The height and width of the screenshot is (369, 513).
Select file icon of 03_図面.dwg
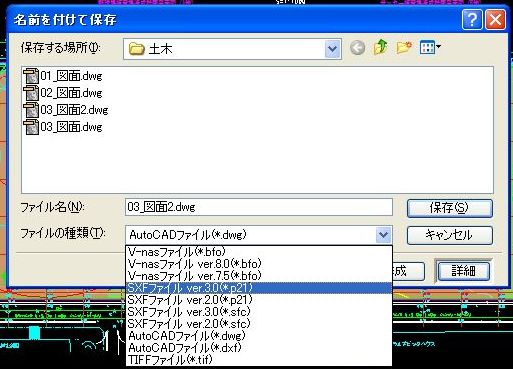click(31, 127)
